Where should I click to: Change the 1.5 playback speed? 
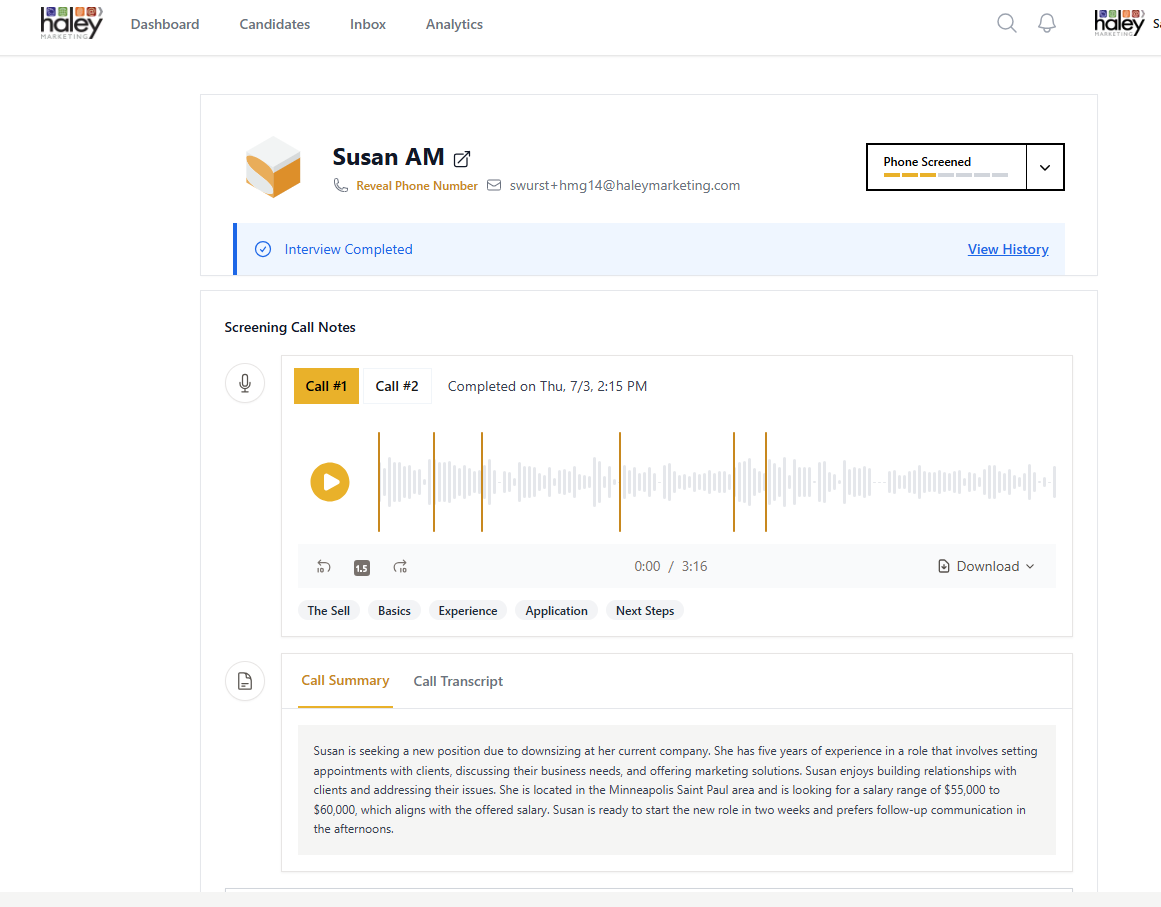coord(362,567)
